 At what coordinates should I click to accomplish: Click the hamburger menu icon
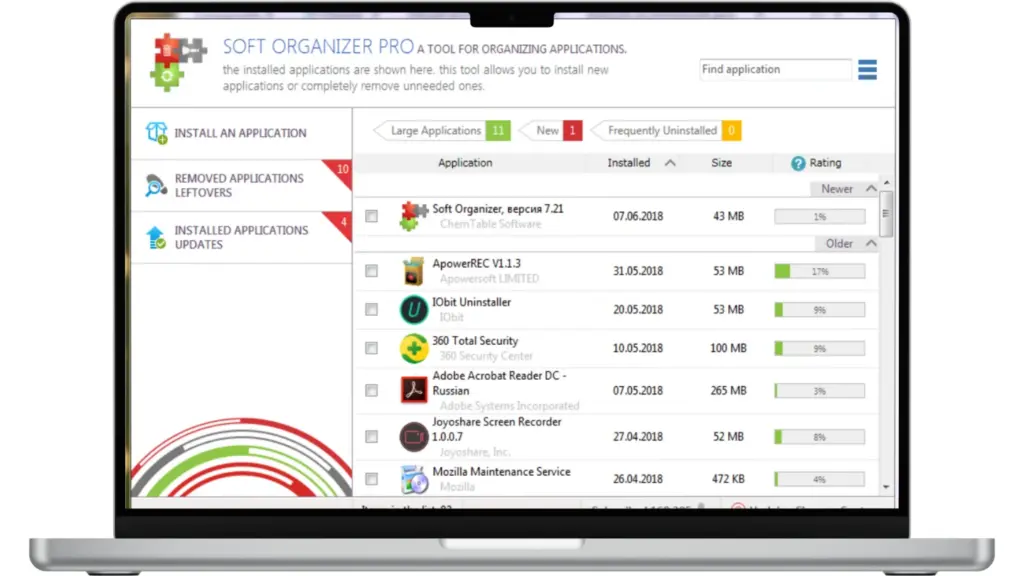coord(867,70)
